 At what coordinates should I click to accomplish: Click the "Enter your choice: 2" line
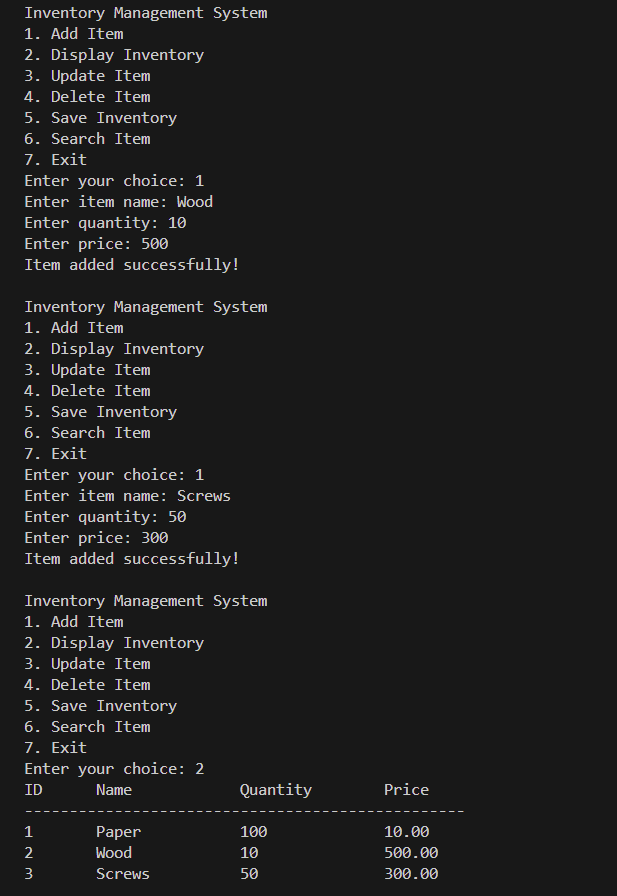(114, 769)
